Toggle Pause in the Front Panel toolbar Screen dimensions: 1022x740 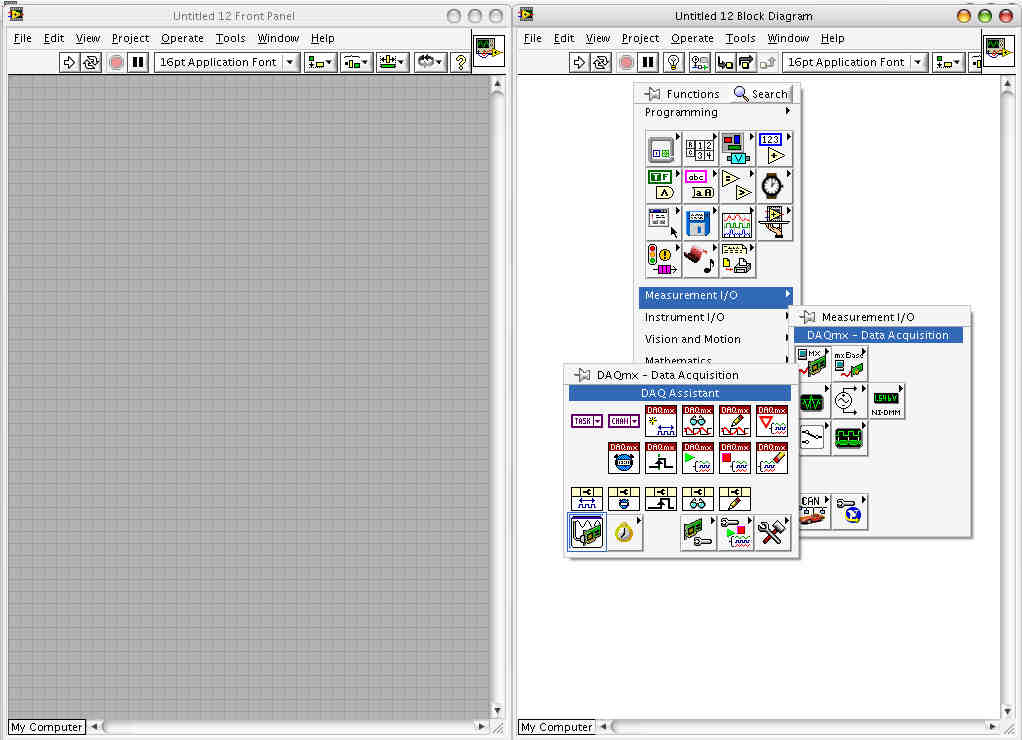138,62
